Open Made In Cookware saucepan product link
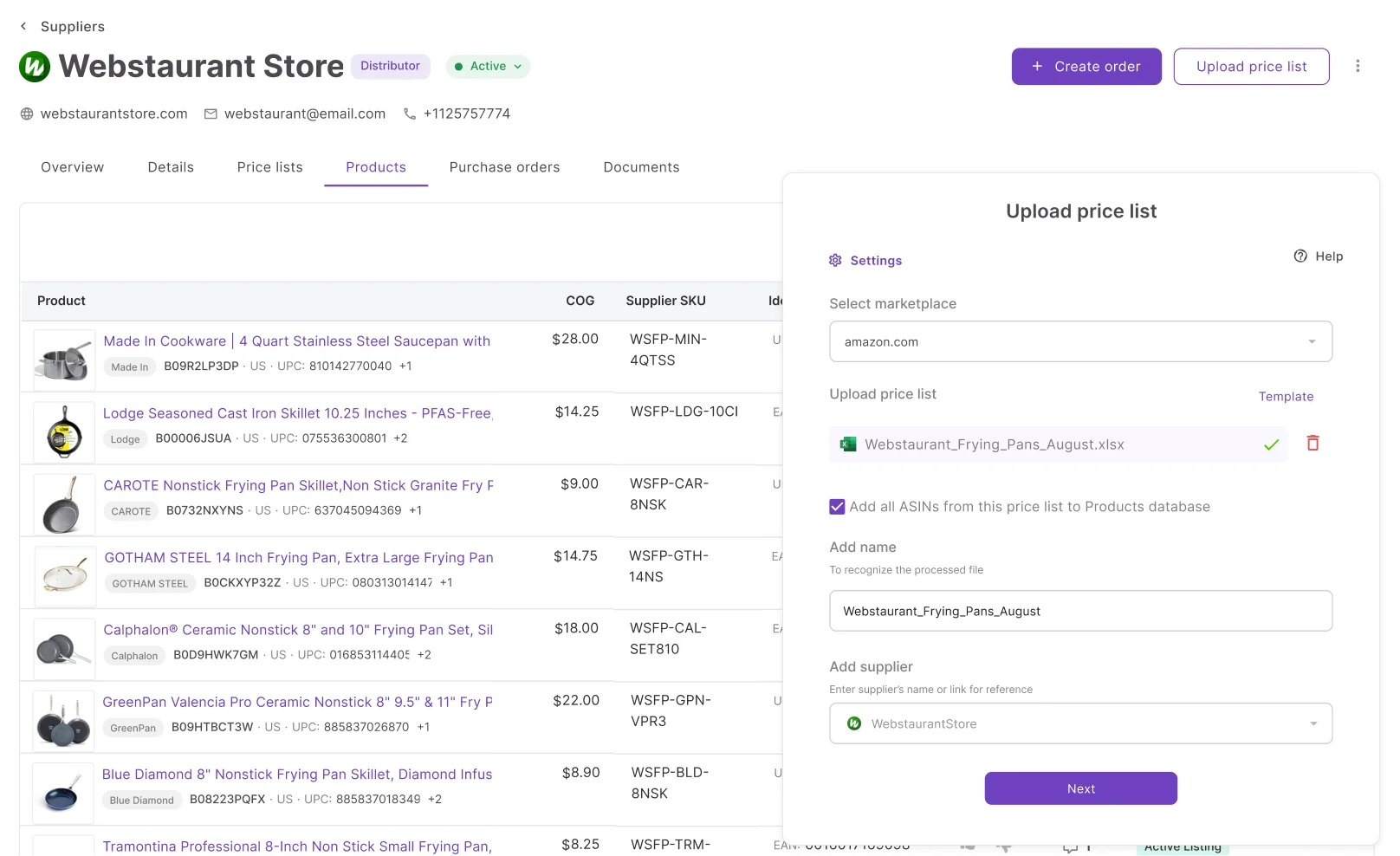Viewport: 1400px width, 856px height. (297, 340)
